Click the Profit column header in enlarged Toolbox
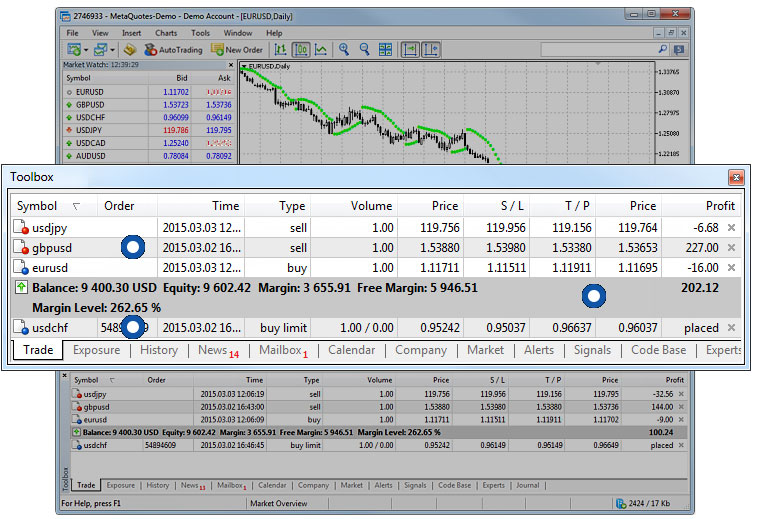 click(720, 206)
